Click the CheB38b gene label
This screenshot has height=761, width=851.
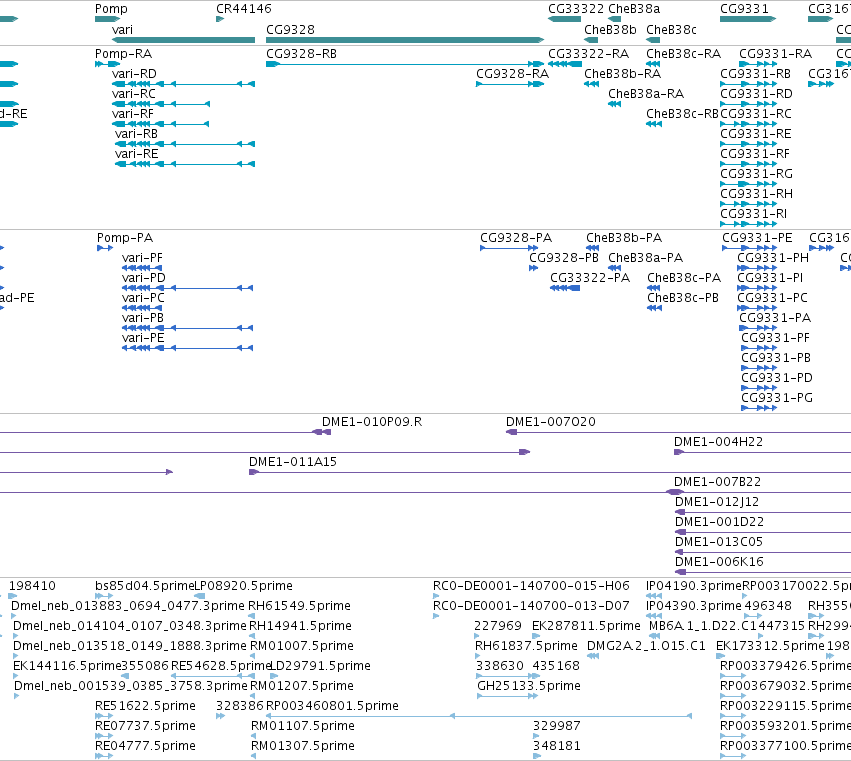(x=610, y=29)
